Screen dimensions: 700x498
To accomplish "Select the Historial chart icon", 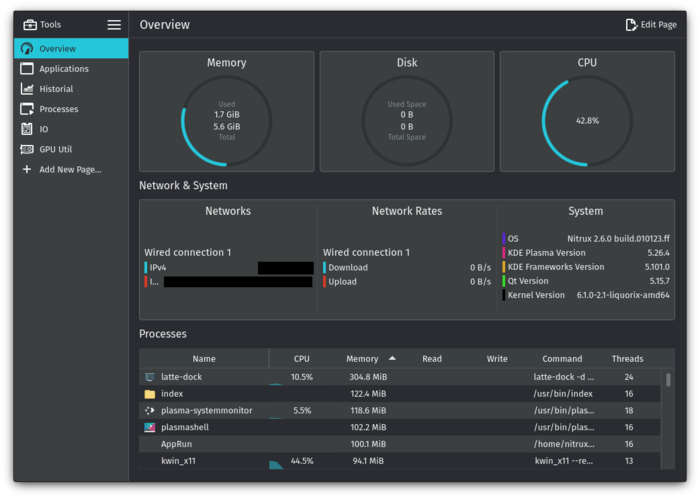I will tap(28, 89).
